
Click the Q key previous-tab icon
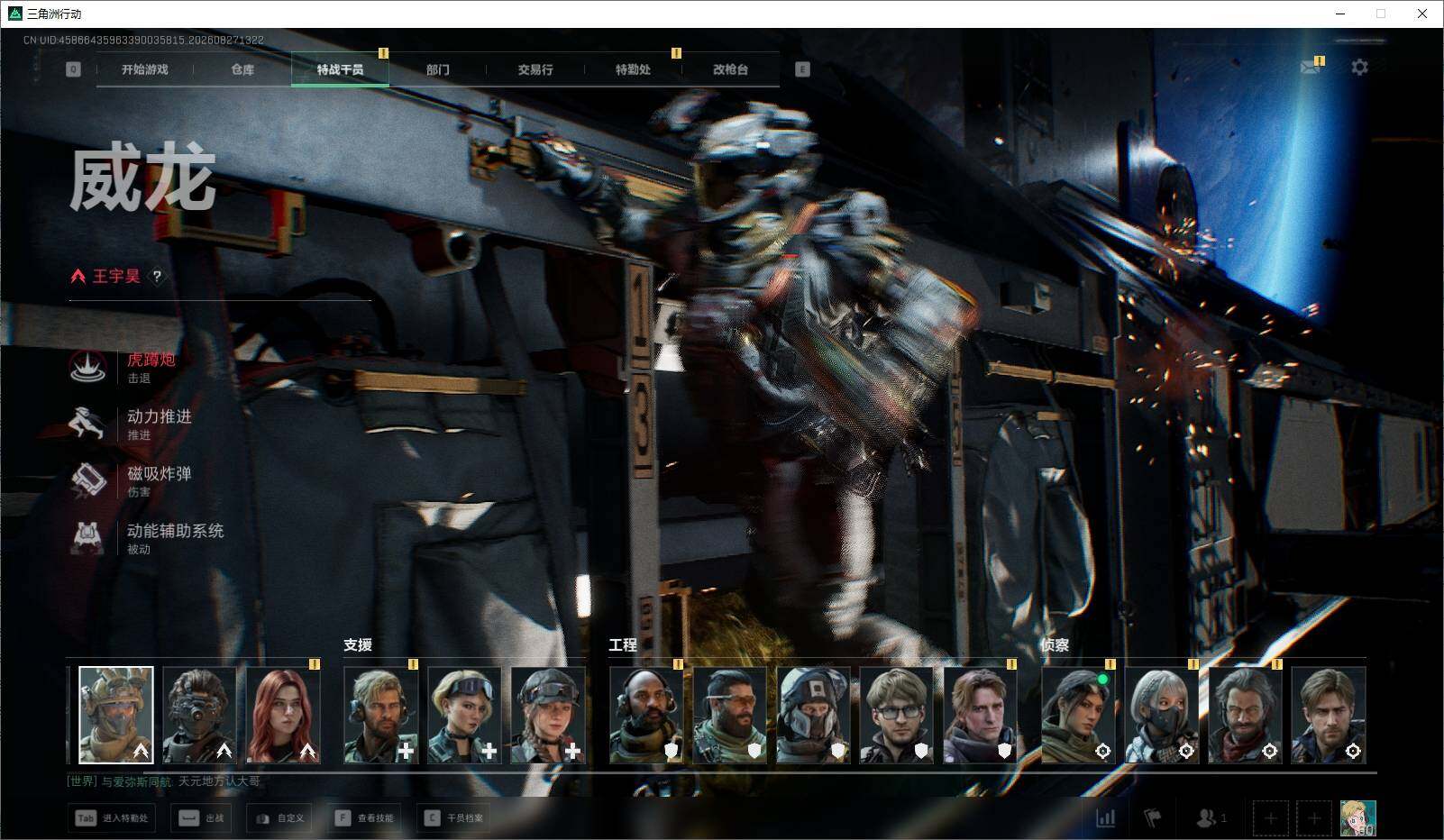[73, 69]
